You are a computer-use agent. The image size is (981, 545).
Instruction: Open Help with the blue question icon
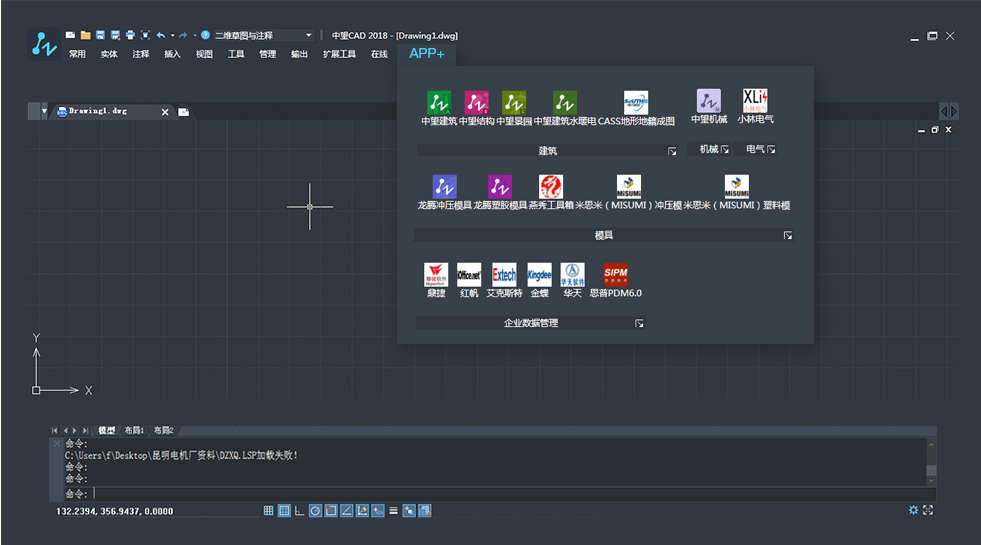205,35
